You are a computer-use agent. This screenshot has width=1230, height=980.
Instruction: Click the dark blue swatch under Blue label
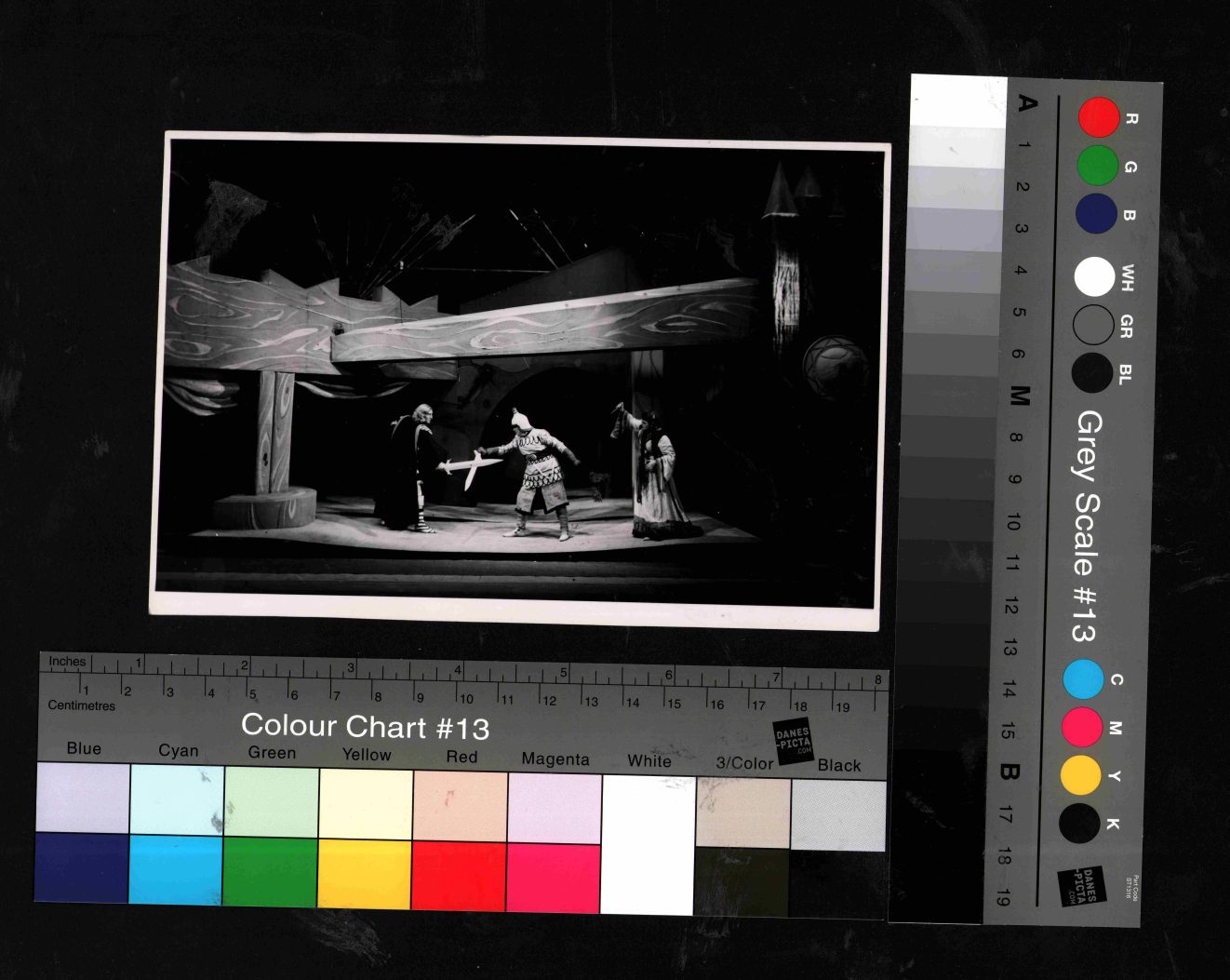(82, 867)
